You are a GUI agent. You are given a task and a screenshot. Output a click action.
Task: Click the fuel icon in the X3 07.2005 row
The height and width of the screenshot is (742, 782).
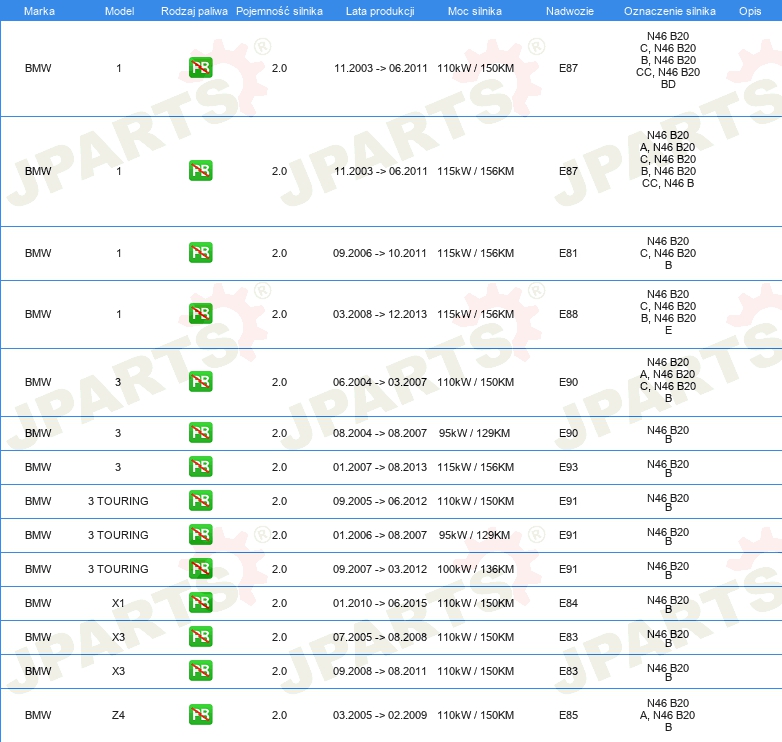coord(200,637)
